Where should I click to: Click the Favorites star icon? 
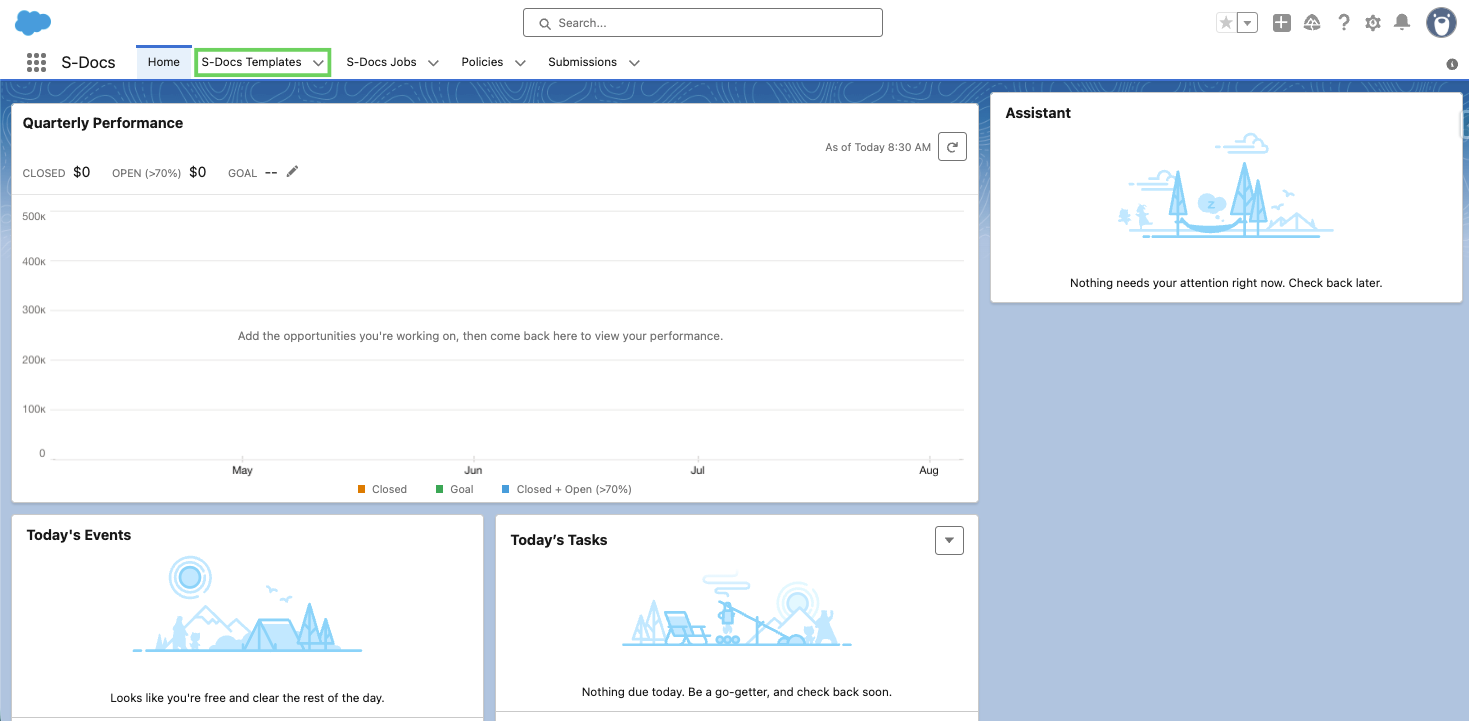tap(1226, 23)
